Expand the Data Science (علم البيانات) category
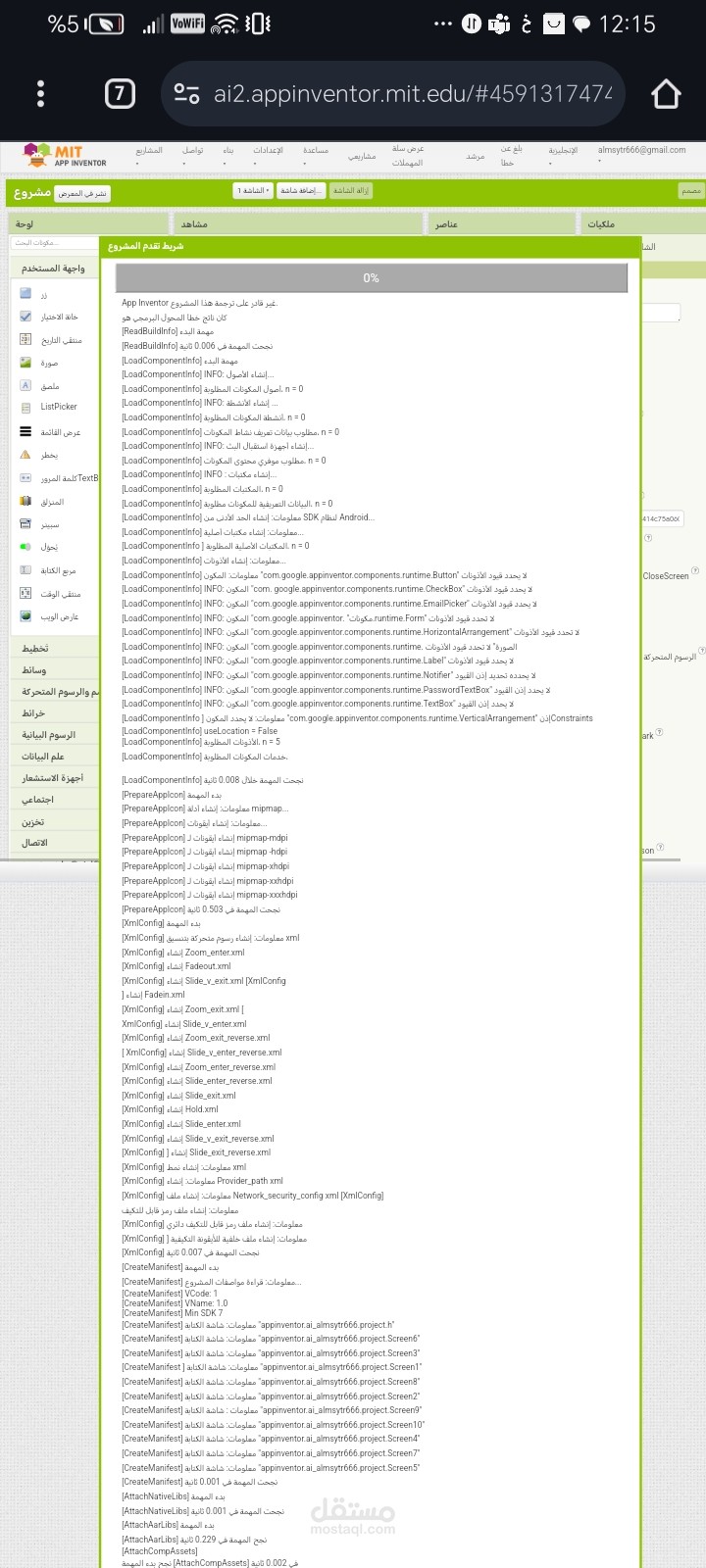706x1568 pixels. [x=54, y=757]
